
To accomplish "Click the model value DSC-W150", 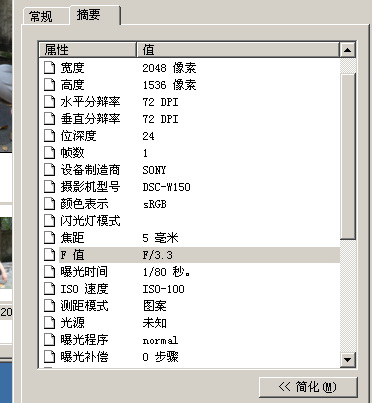I will pyautogui.click(x=166, y=187).
